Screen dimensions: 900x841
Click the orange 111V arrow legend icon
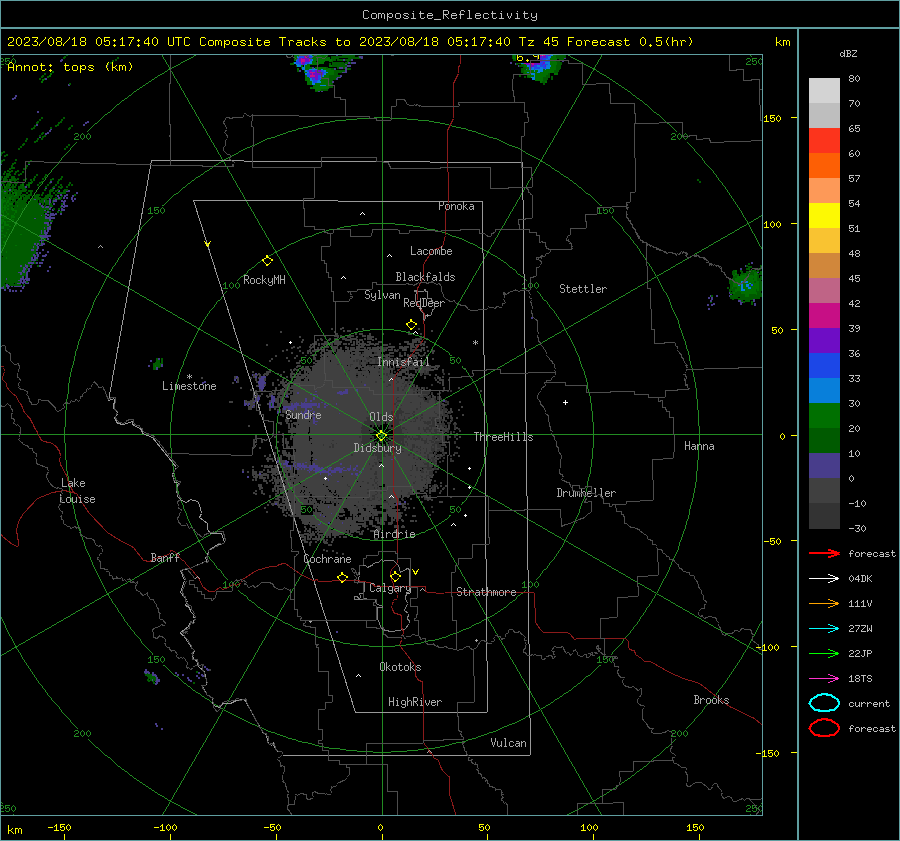(824, 603)
